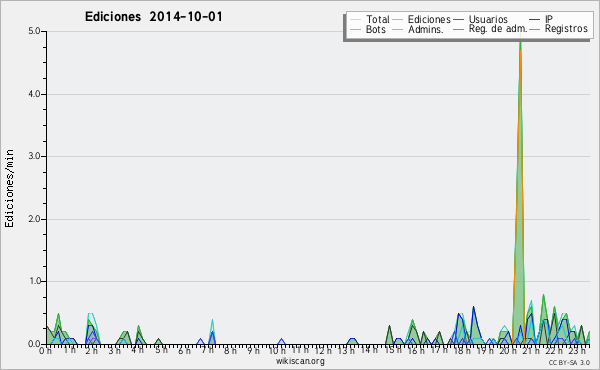The height and width of the screenshot is (370, 600).
Task: Click the green line swatch beside Ediciones
Action: click(398, 20)
